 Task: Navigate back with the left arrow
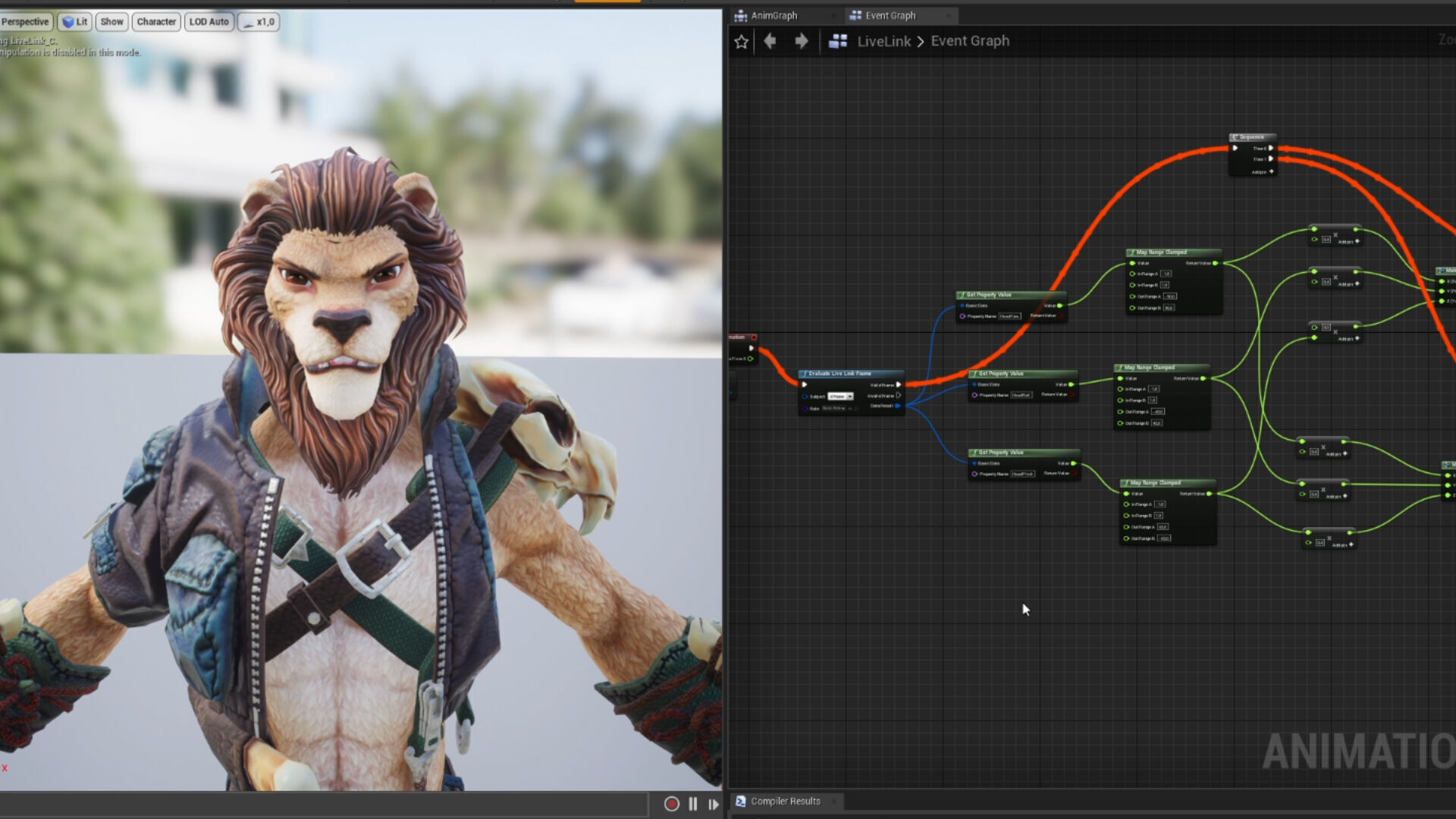[x=770, y=41]
